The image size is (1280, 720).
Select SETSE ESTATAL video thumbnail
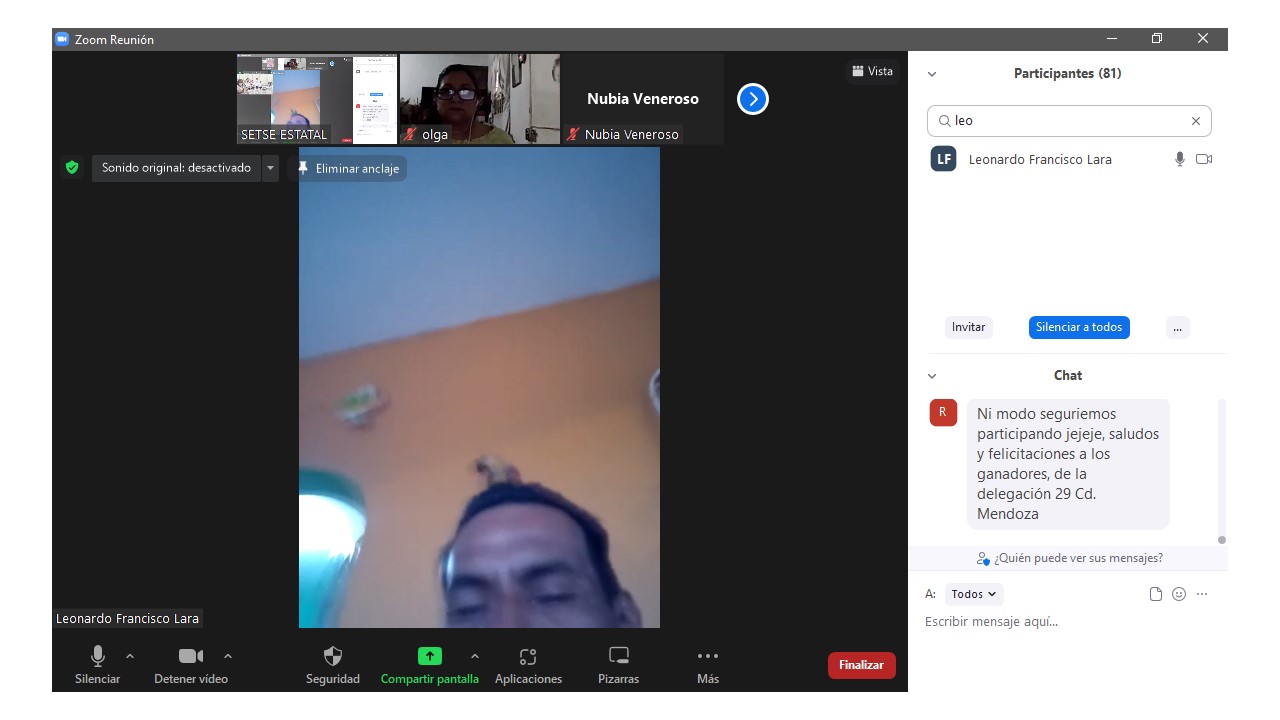(317, 99)
